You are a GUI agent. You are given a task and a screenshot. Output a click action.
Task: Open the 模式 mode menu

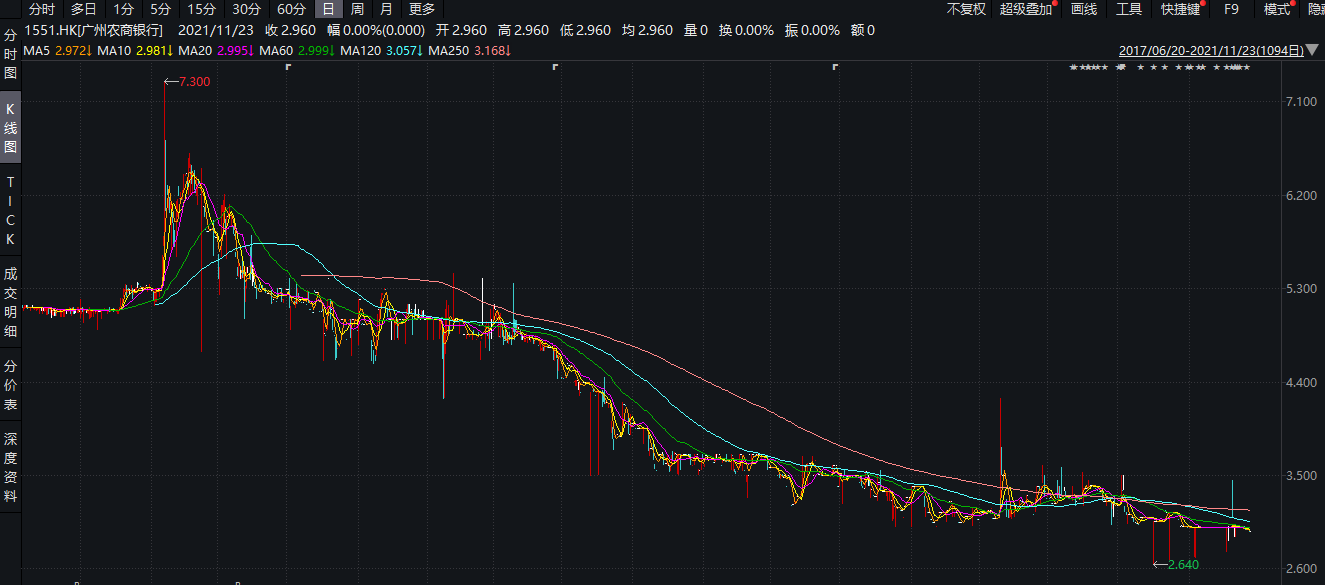pyautogui.click(x=1277, y=9)
